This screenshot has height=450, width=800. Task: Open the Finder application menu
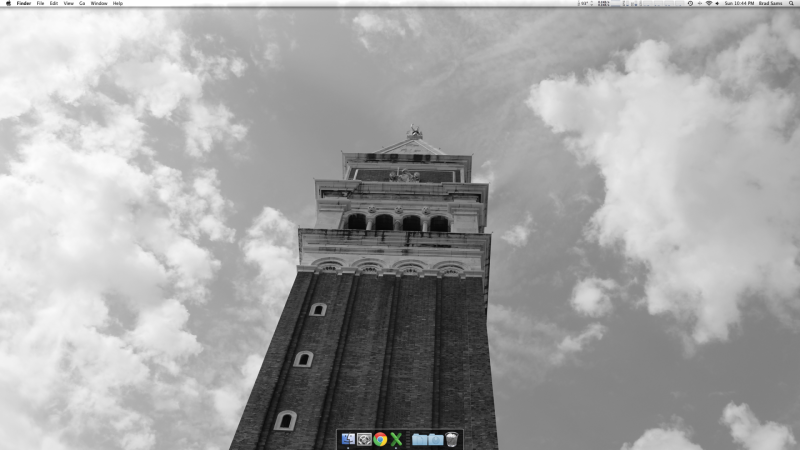[23, 3]
